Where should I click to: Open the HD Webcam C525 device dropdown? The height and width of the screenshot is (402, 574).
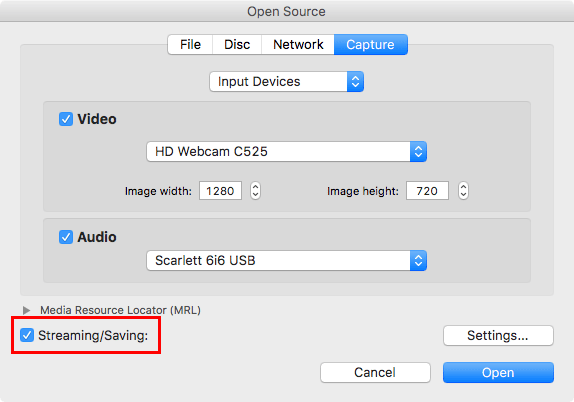coord(287,152)
